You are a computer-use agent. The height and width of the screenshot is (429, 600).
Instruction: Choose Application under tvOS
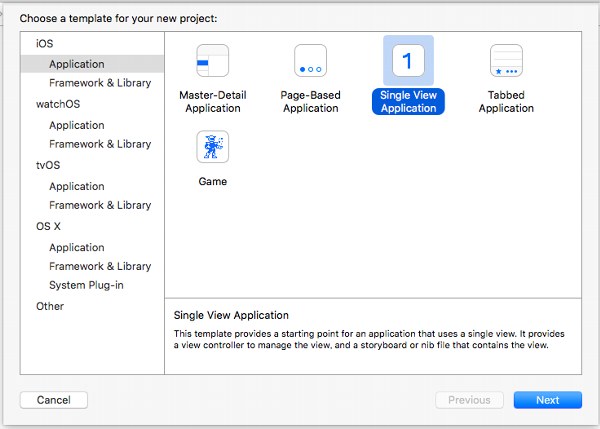(x=76, y=186)
